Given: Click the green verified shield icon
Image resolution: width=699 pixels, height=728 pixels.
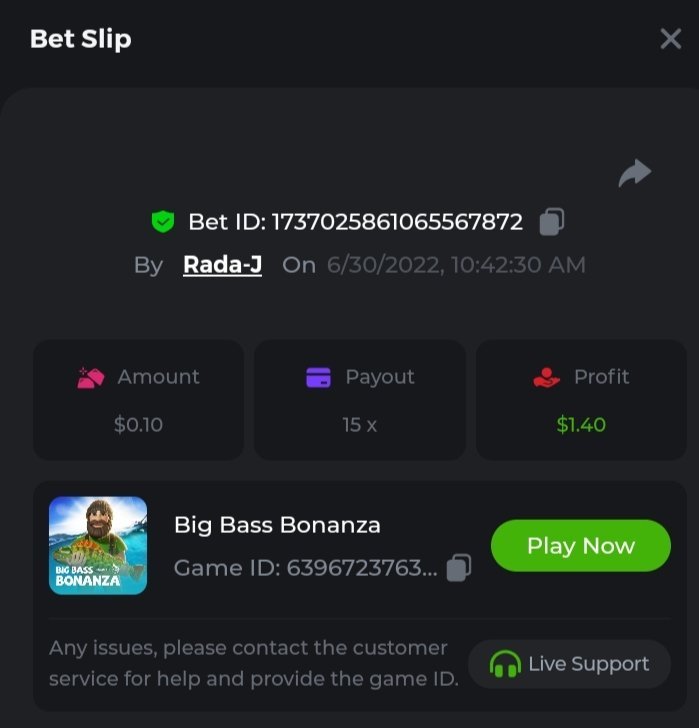Looking at the screenshot, I should [163, 222].
